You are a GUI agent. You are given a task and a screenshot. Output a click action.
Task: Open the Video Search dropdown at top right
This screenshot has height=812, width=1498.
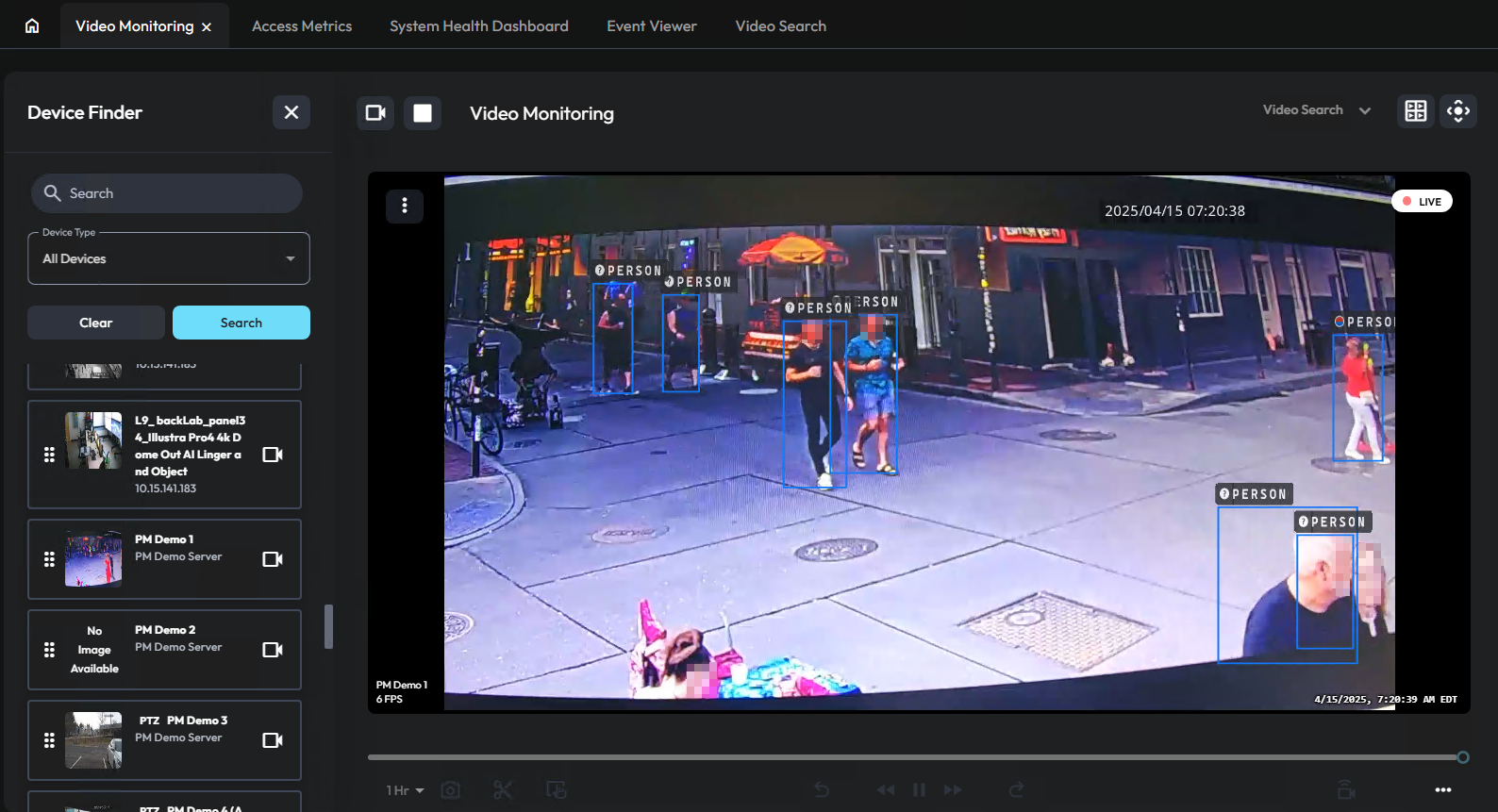pyautogui.click(x=1316, y=110)
